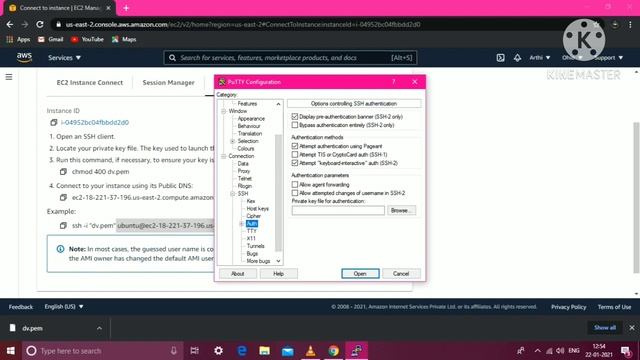Enable Attempt TIS or CryptoCard auth

pyautogui.click(x=295, y=155)
